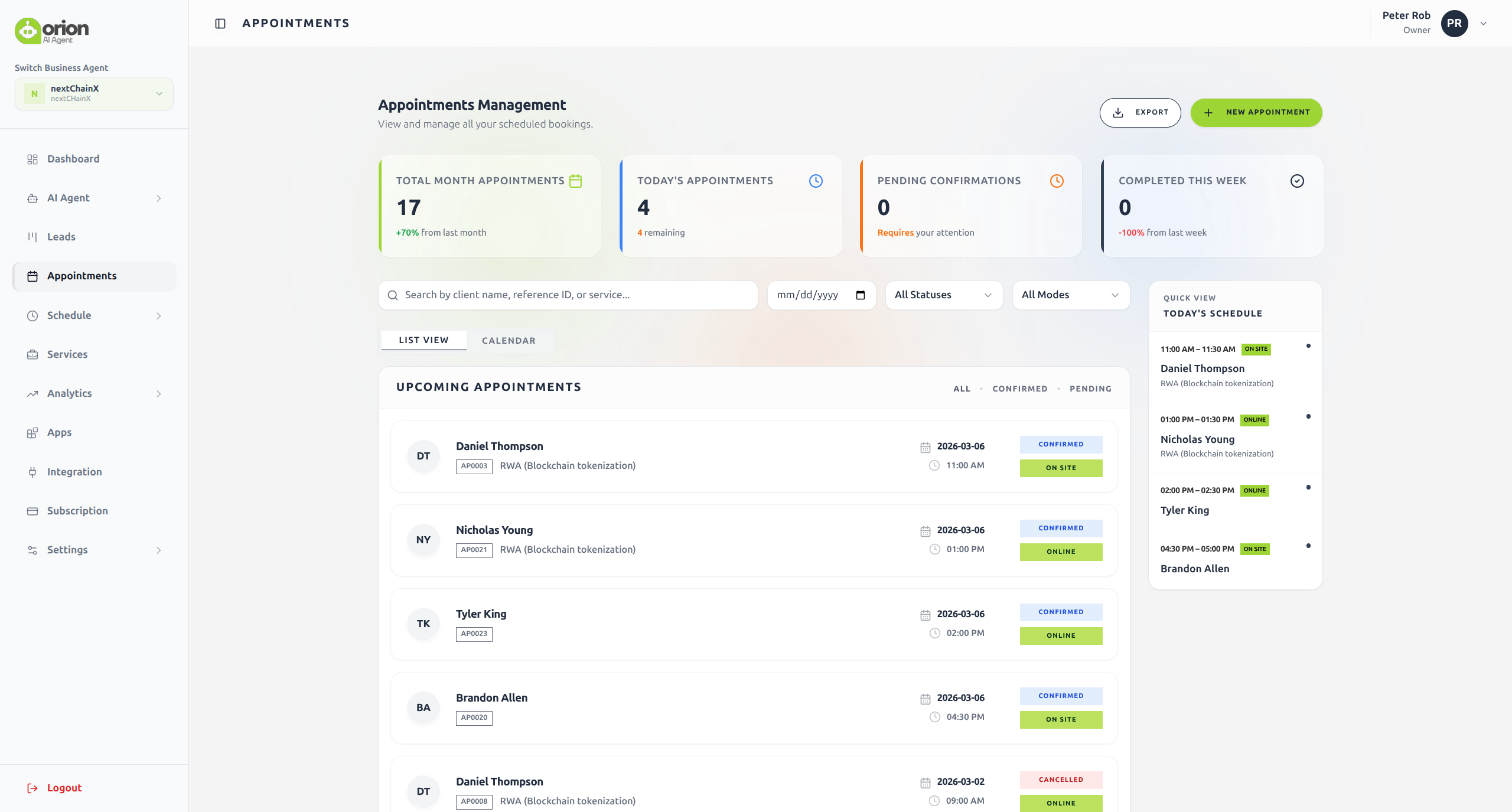Viewport: 1512px width, 812px height.
Task: Open the All Statuses dropdown
Action: coord(943,295)
